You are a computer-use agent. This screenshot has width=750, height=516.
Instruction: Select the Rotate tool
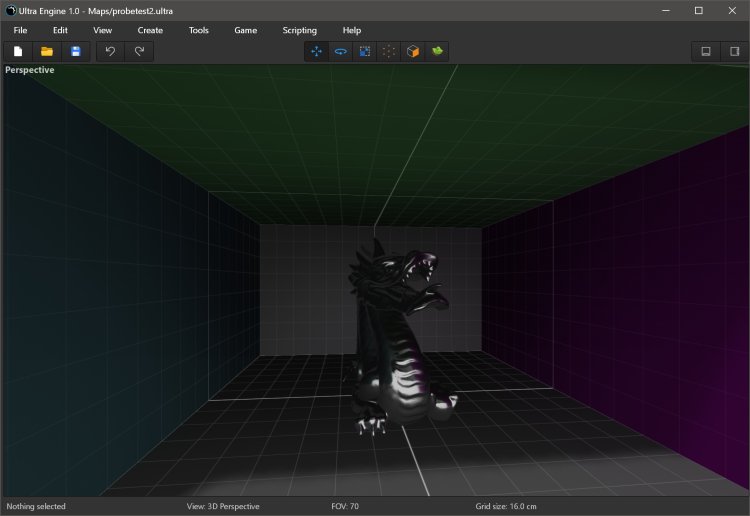(341, 51)
